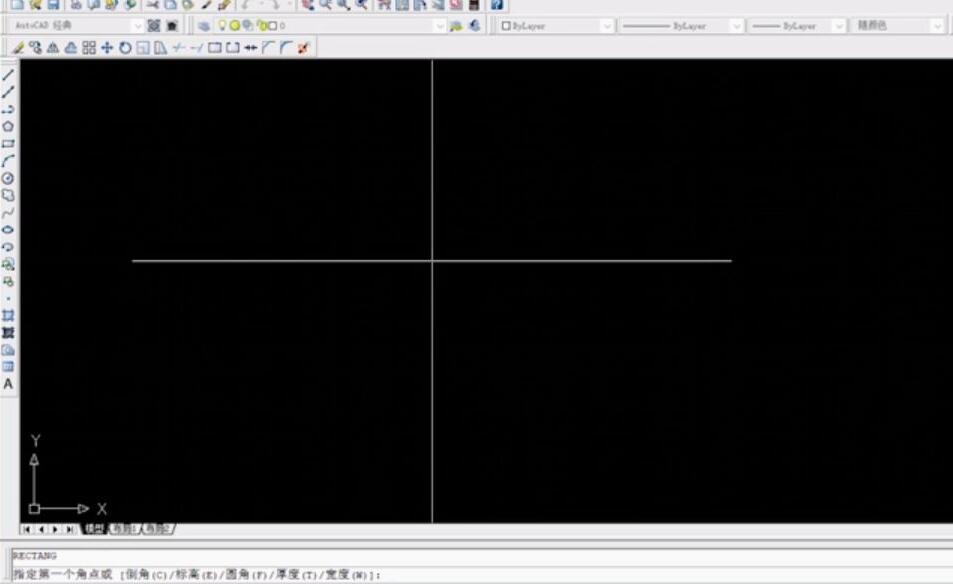Click Make Object's Layer Current icon

coord(456,26)
